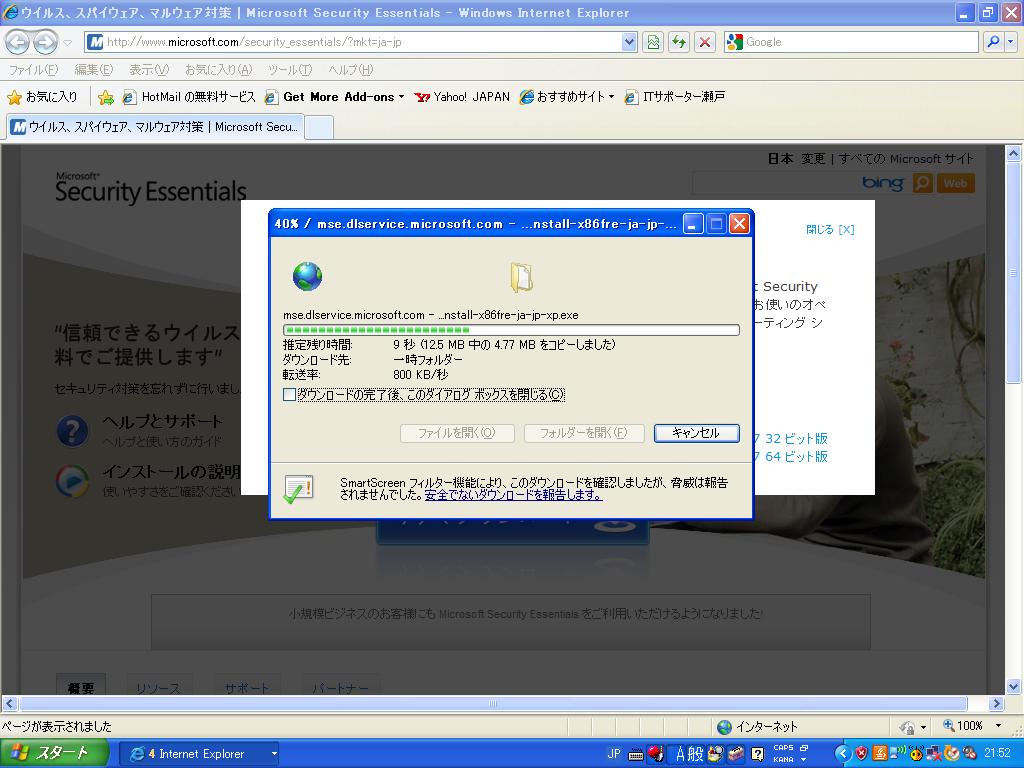Click the language bar help question icon
Viewport: 1024px width, 768px height.
click(x=758, y=754)
